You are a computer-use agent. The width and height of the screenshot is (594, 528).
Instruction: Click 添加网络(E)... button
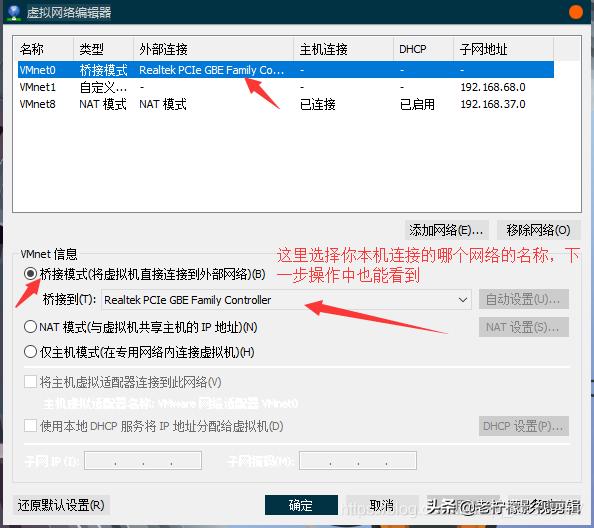pos(446,230)
